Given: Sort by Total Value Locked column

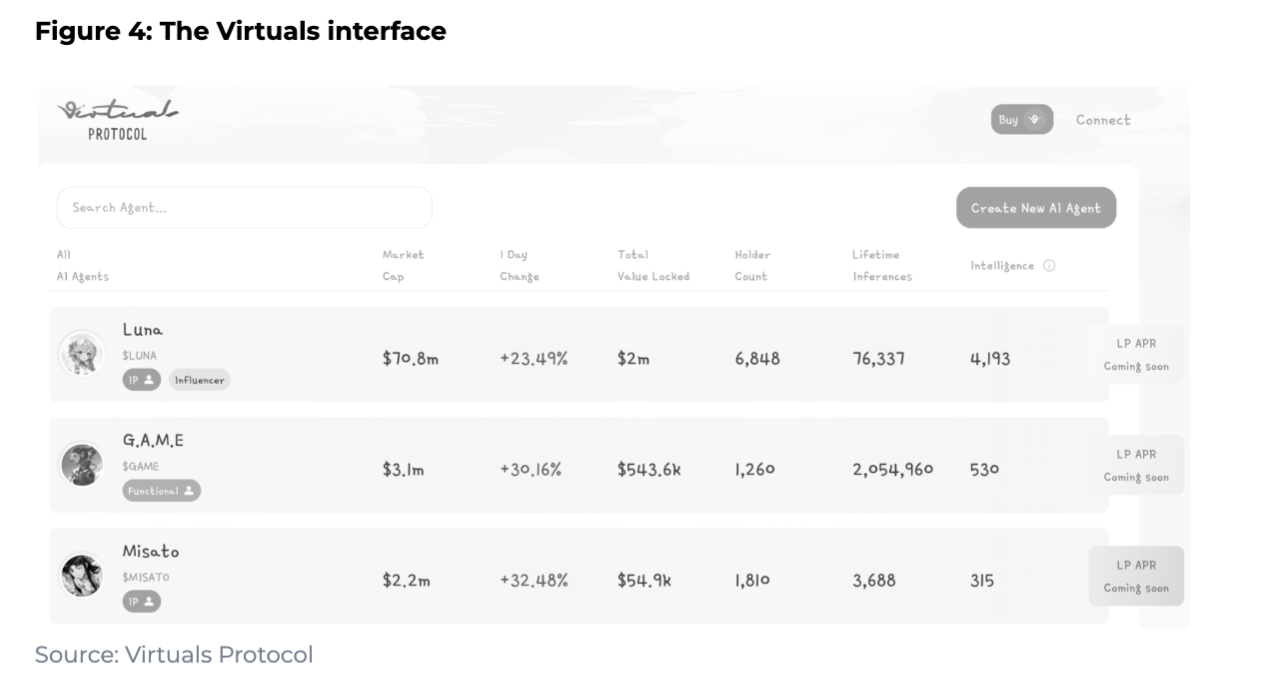Looking at the screenshot, I should [x=653, y=266].
